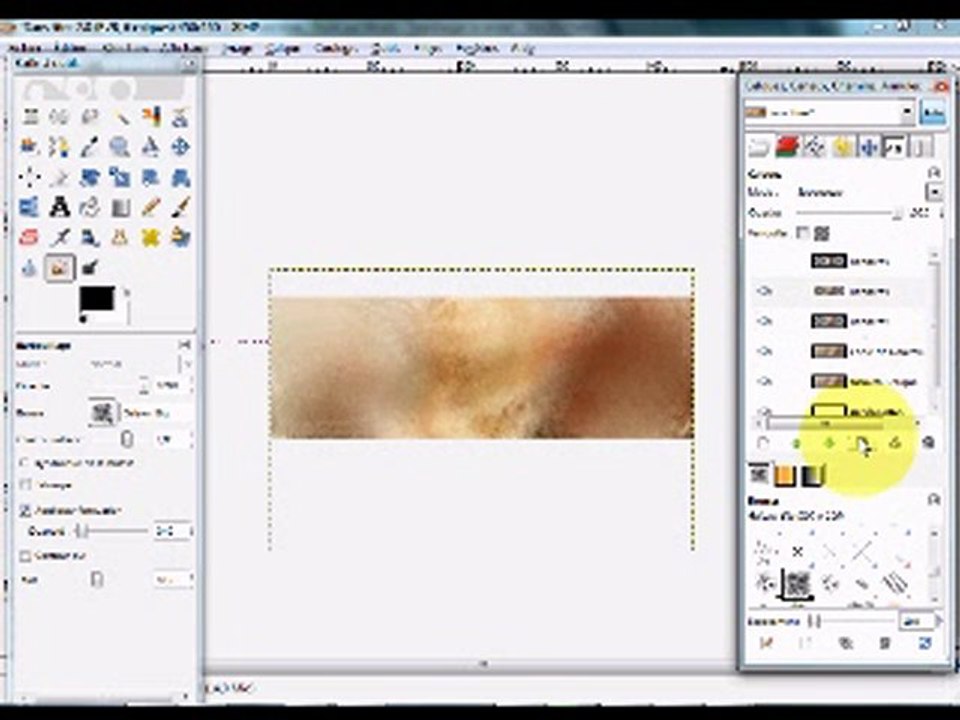Open the Layer menu

click(282, 49)
